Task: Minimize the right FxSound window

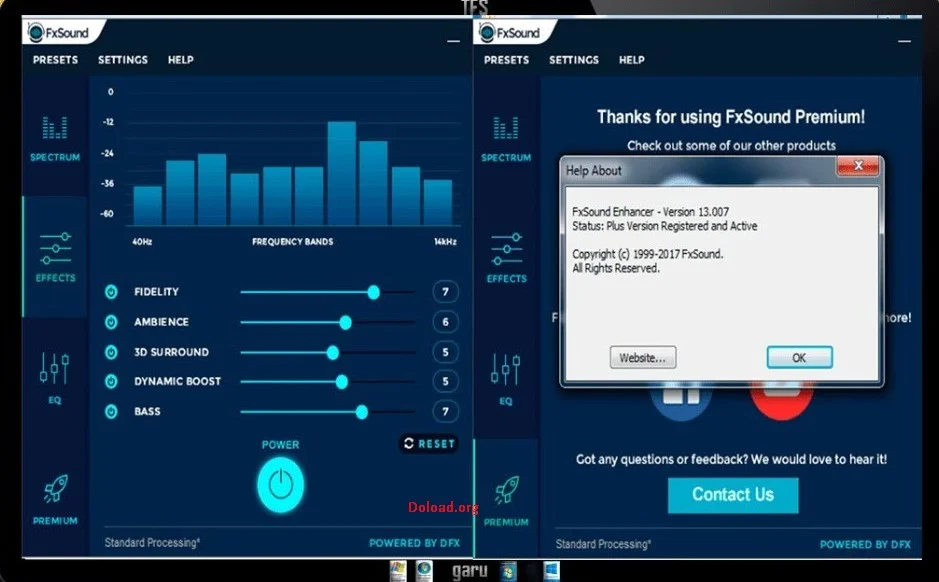Action: [x=904, y=41]
